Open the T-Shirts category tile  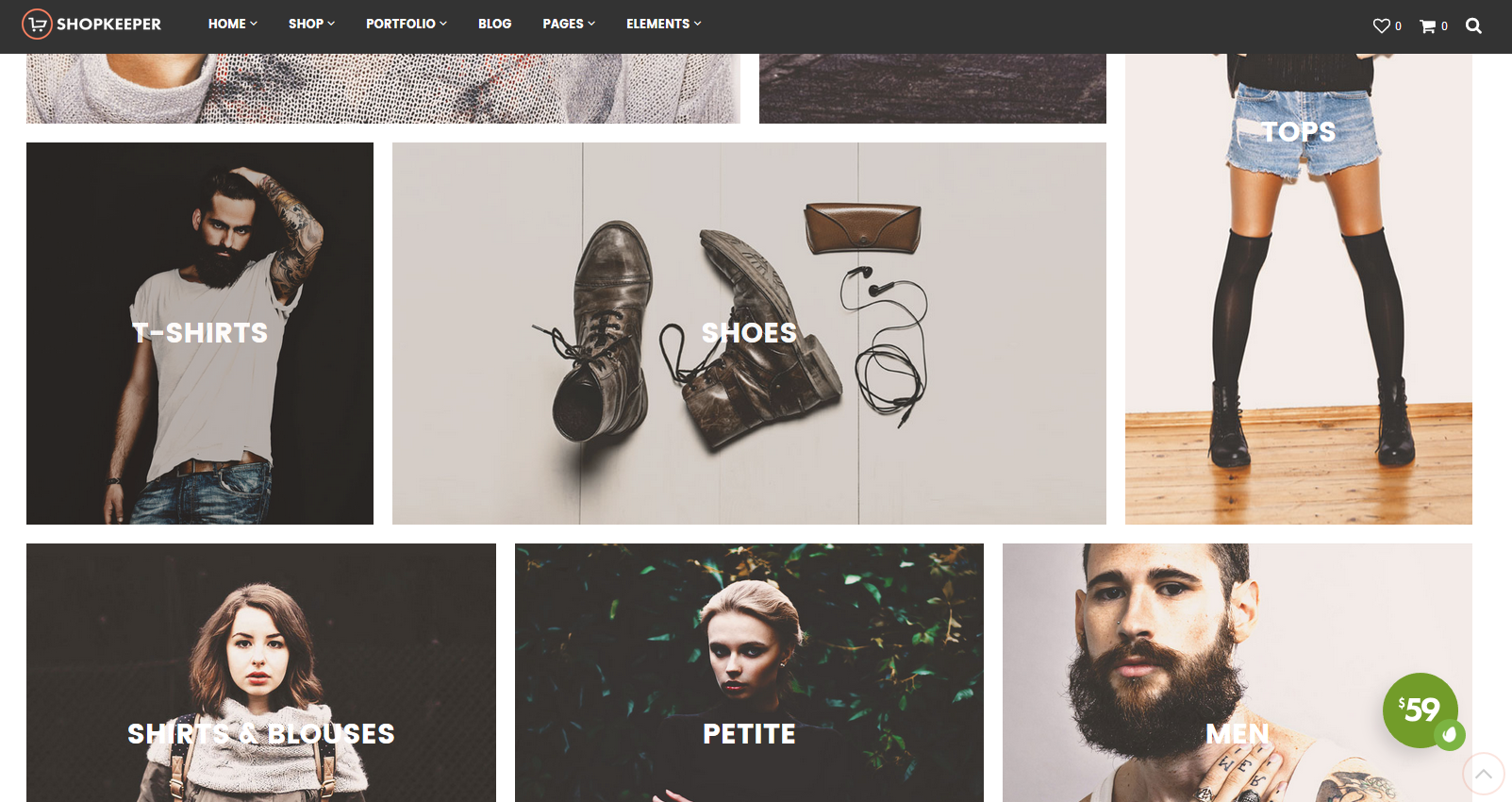click(x=200, y=333)
